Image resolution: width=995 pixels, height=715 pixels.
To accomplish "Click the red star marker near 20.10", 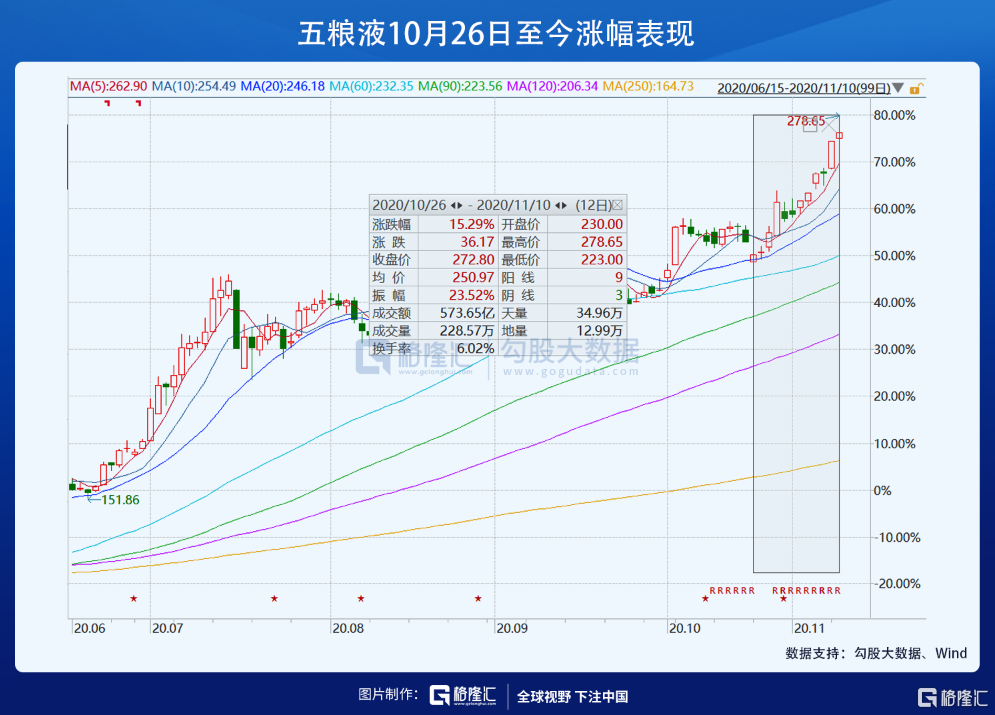I will pos(705,599).
